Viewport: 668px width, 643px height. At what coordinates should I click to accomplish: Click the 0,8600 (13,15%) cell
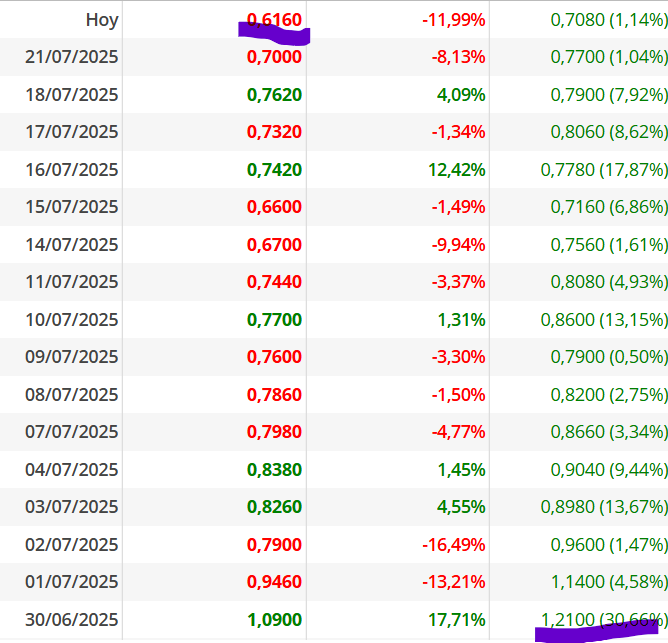point(604,320)
